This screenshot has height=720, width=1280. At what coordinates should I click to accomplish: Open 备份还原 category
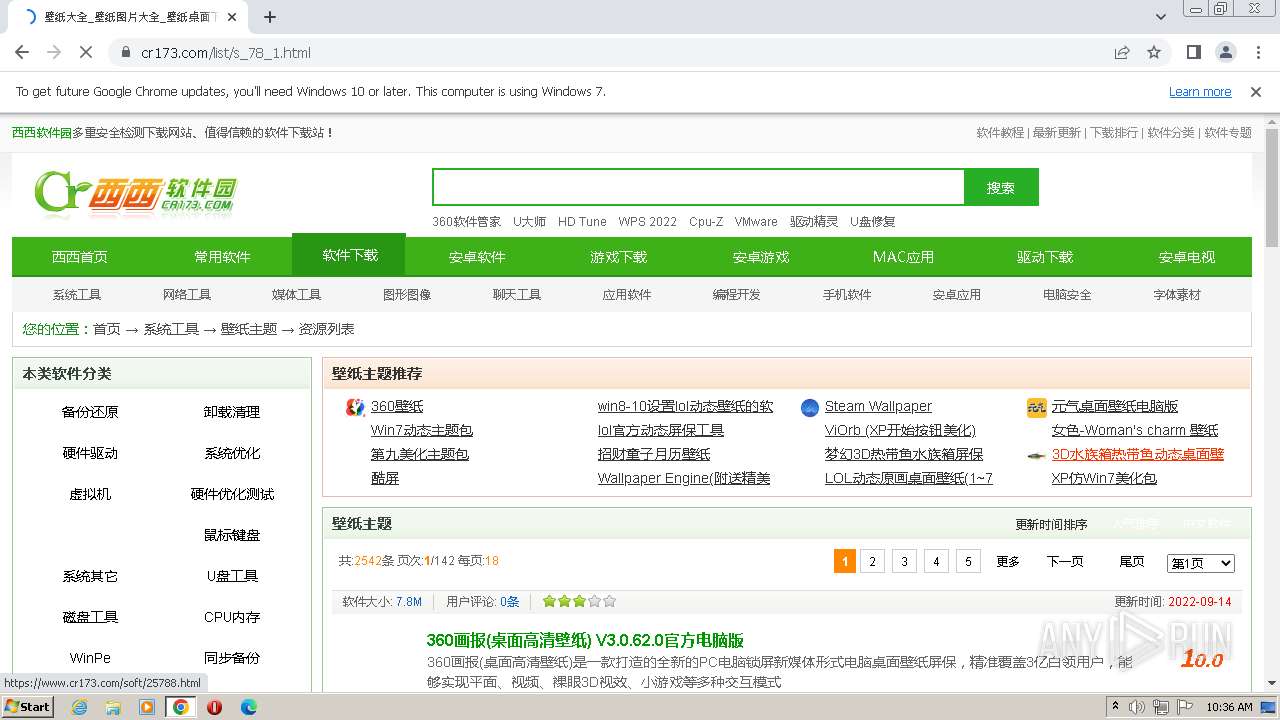click(90, 412)
